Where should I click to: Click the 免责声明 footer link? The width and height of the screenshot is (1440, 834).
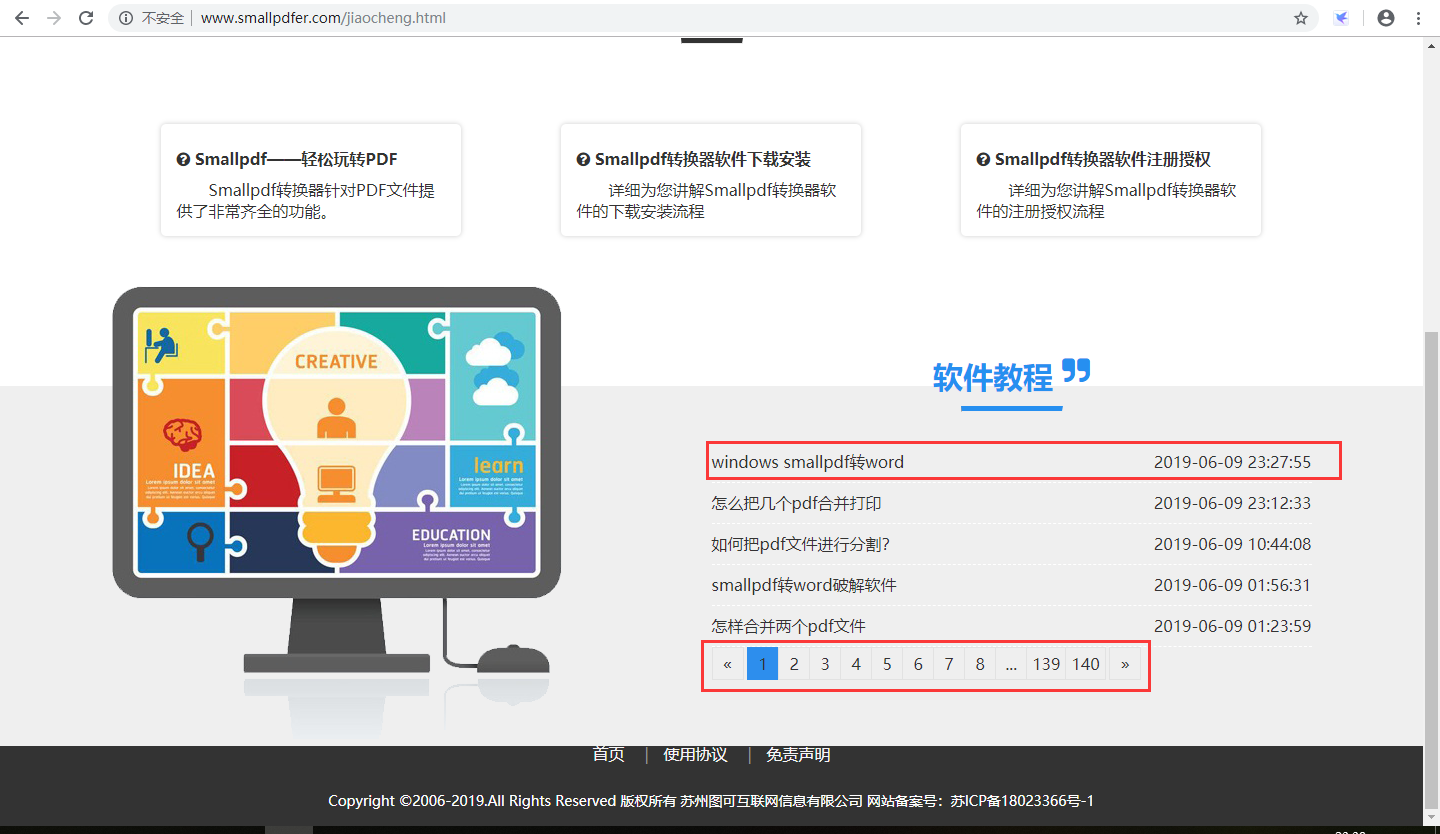[x=798, y=755]
